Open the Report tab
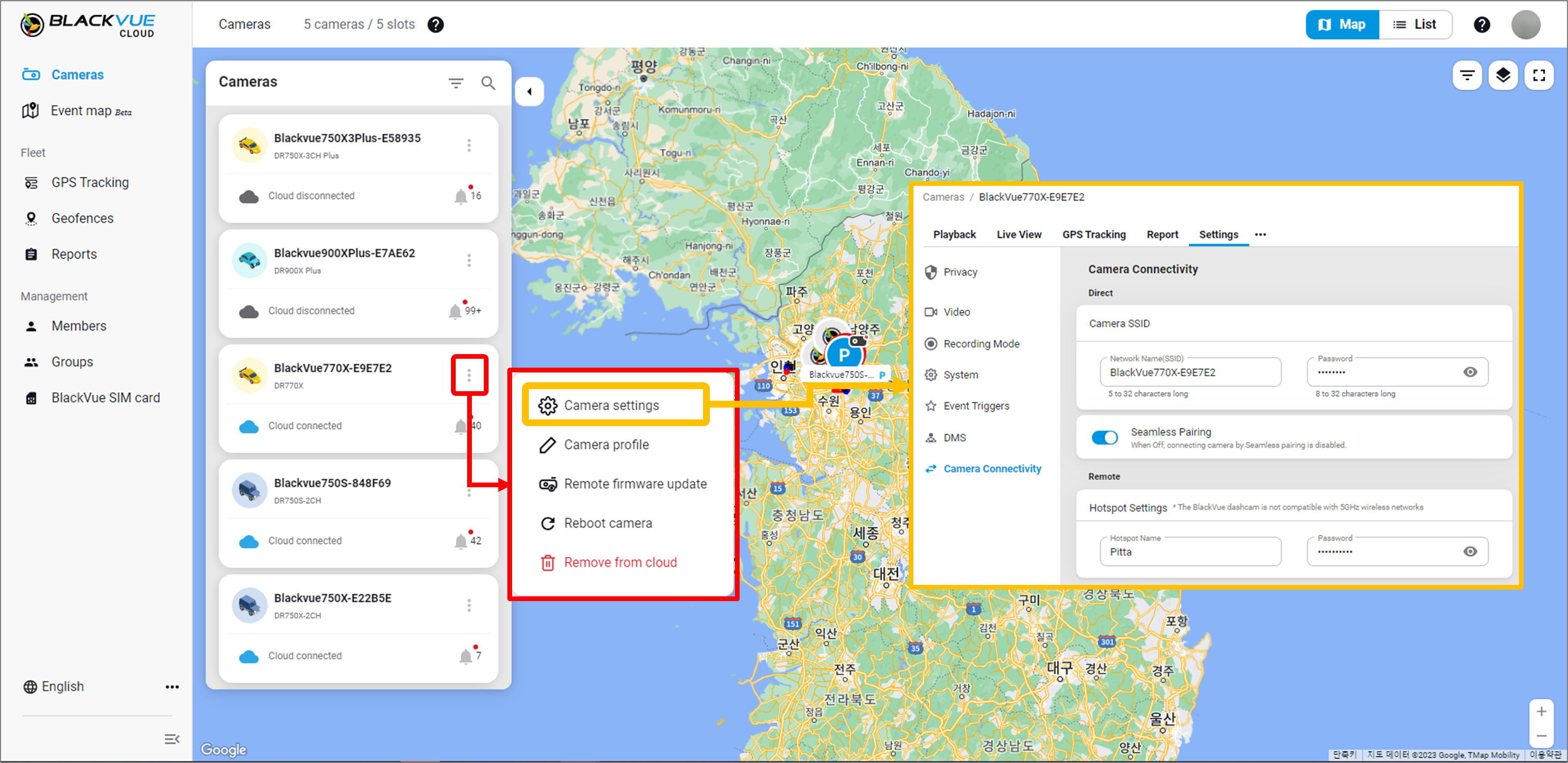 tap(1162, 234)
